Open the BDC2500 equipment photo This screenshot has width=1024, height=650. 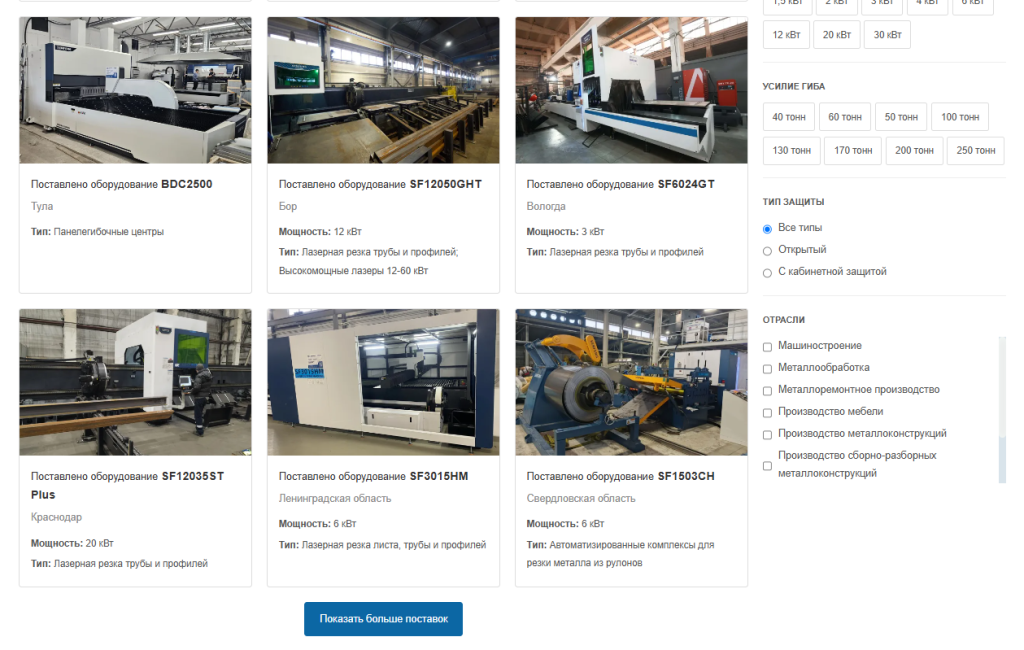[135, 90]
